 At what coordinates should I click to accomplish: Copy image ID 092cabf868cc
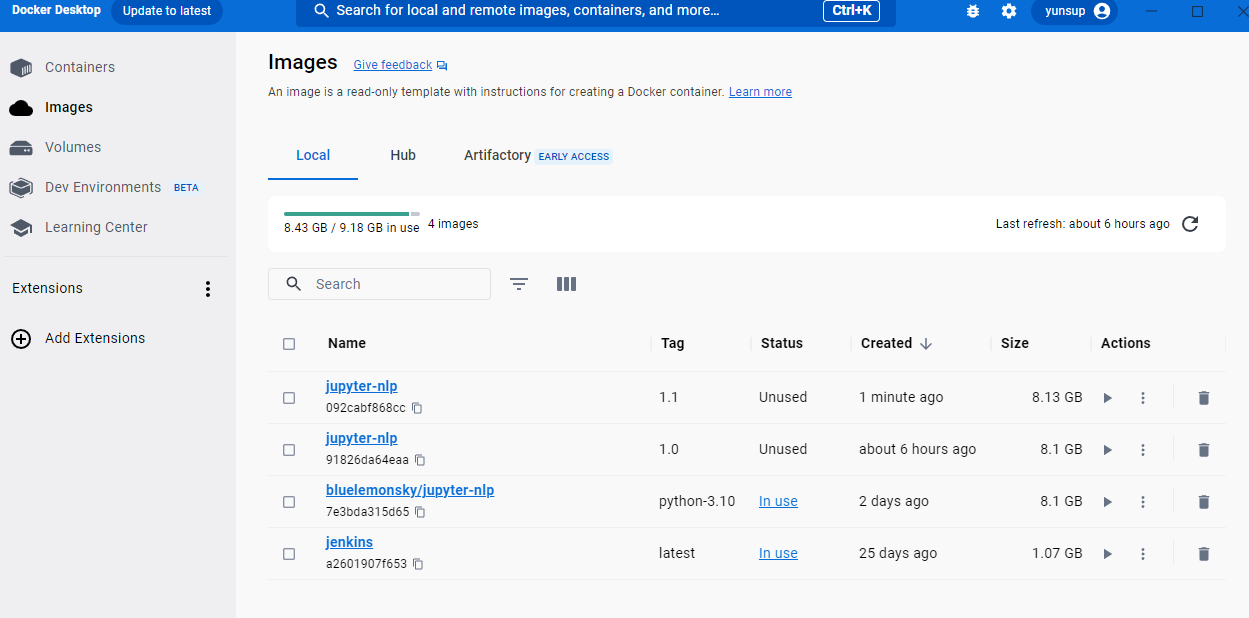coord(417,408)
